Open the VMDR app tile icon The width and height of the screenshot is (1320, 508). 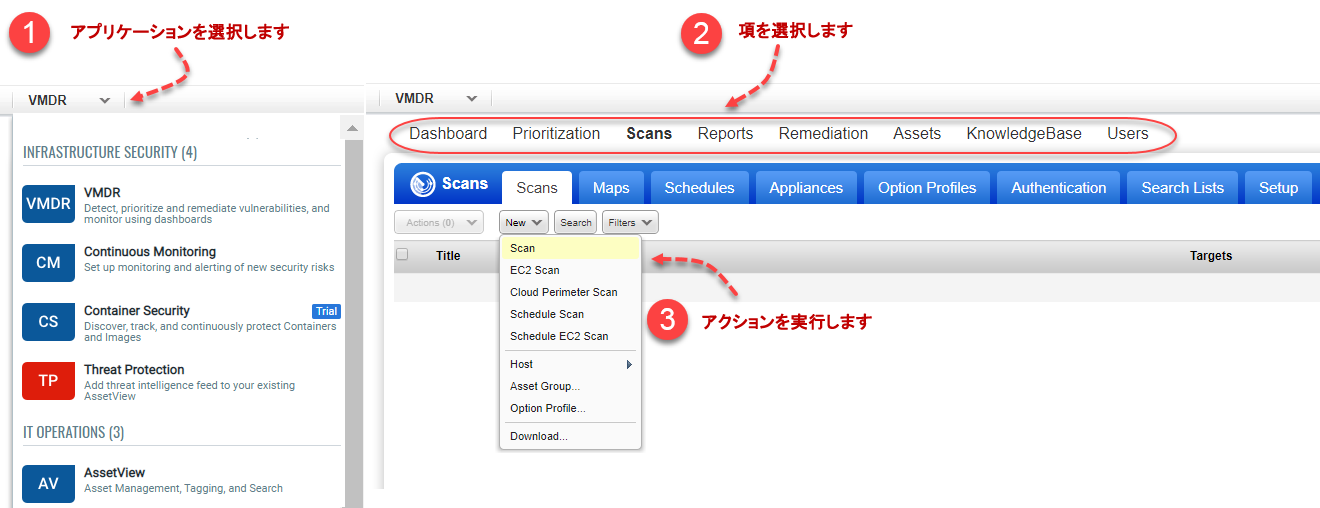48,204
